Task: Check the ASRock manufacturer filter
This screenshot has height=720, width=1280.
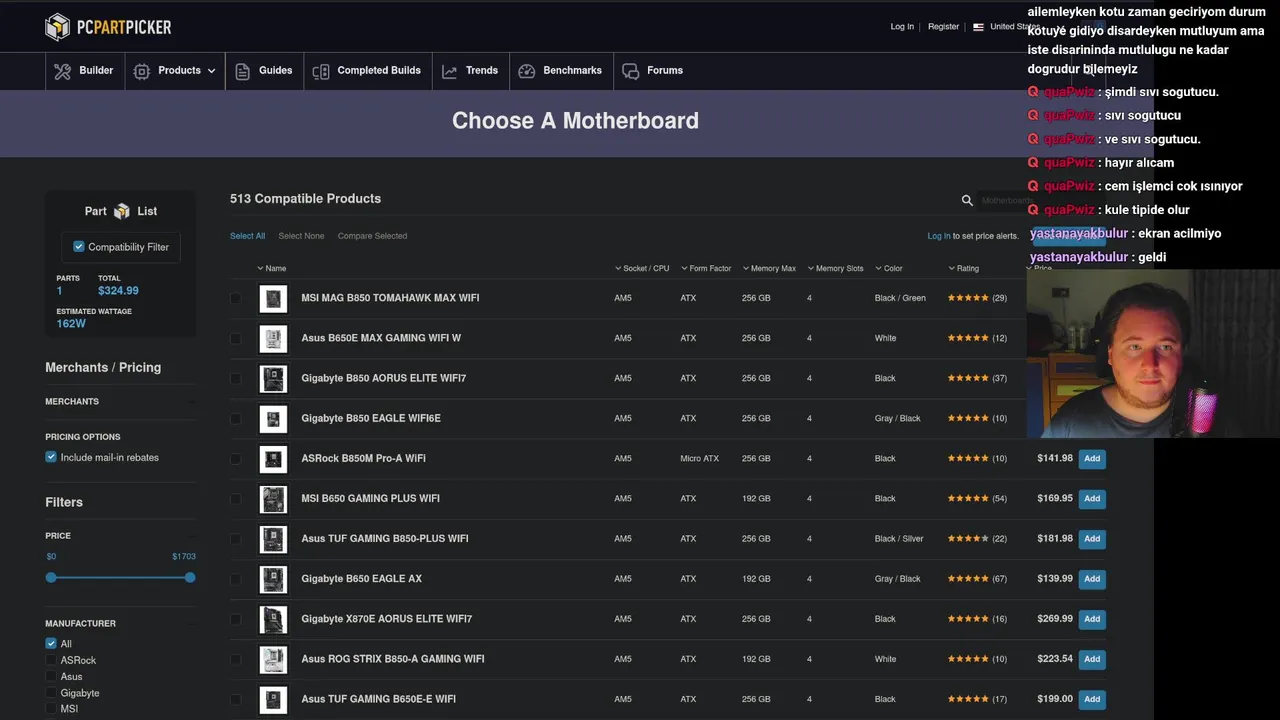Action: 51,660
